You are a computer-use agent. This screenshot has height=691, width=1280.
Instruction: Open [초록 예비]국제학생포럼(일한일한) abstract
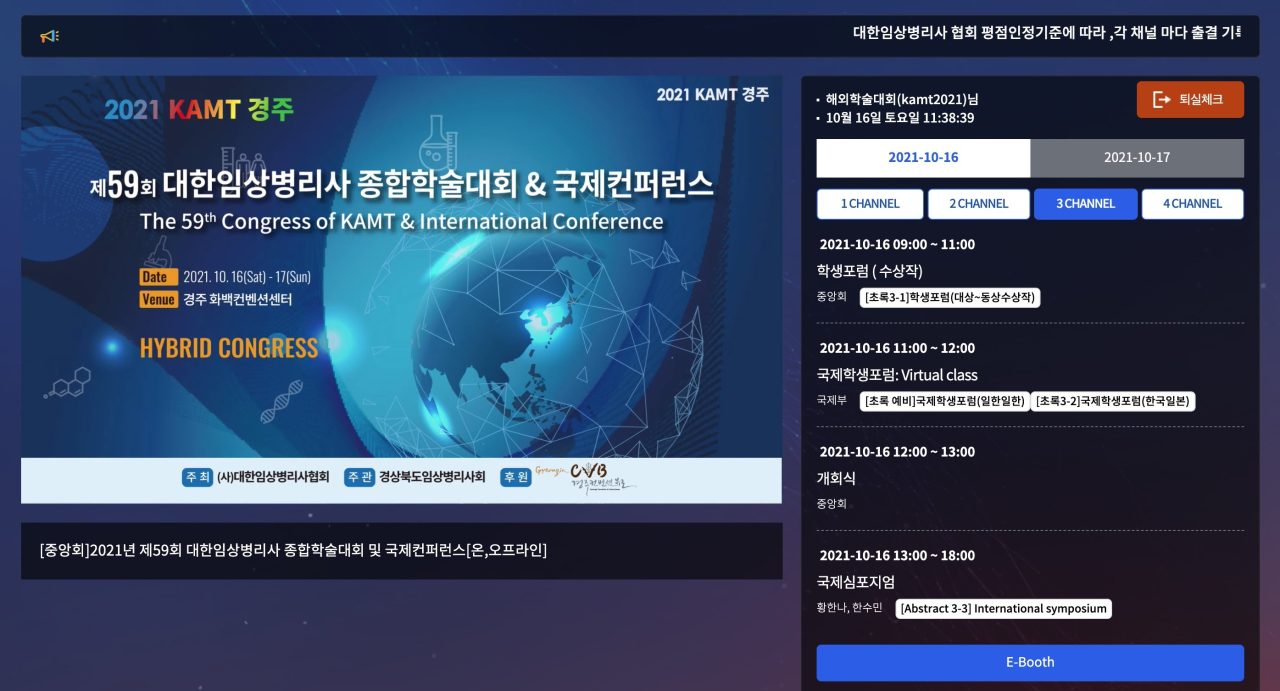tap(944, 401)
